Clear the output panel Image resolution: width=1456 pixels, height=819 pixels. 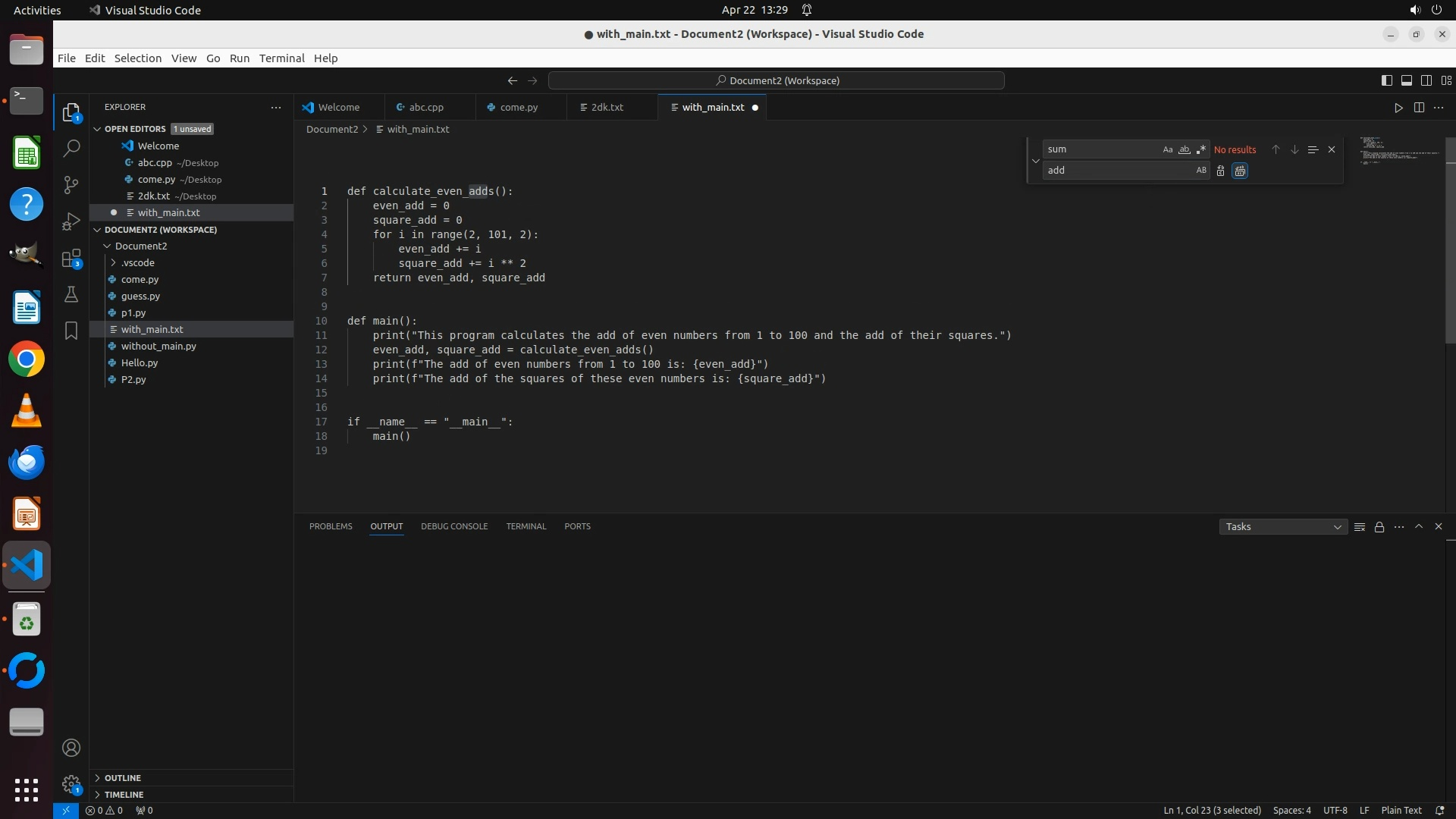coord(1360,527)
